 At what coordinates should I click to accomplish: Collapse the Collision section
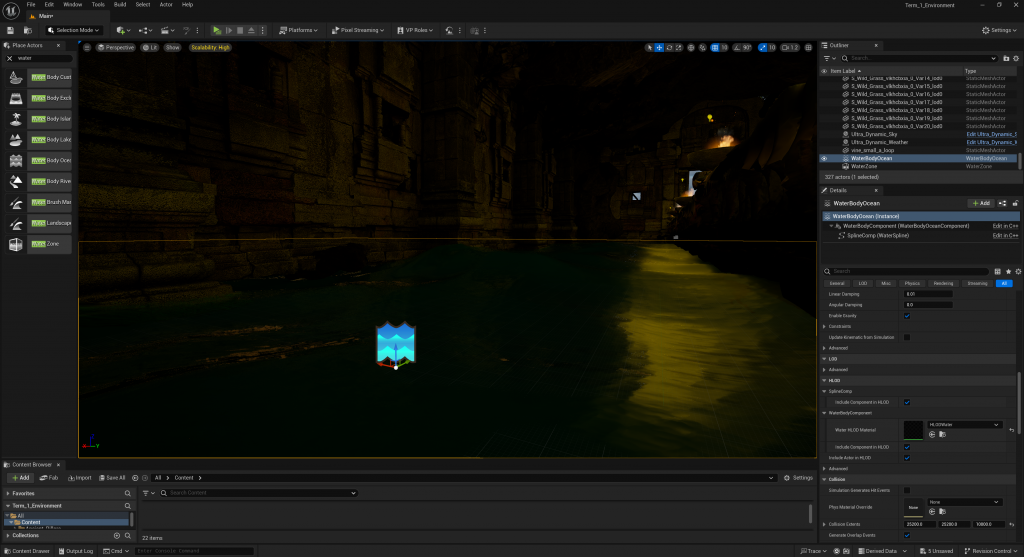click(x=824, y=479)
